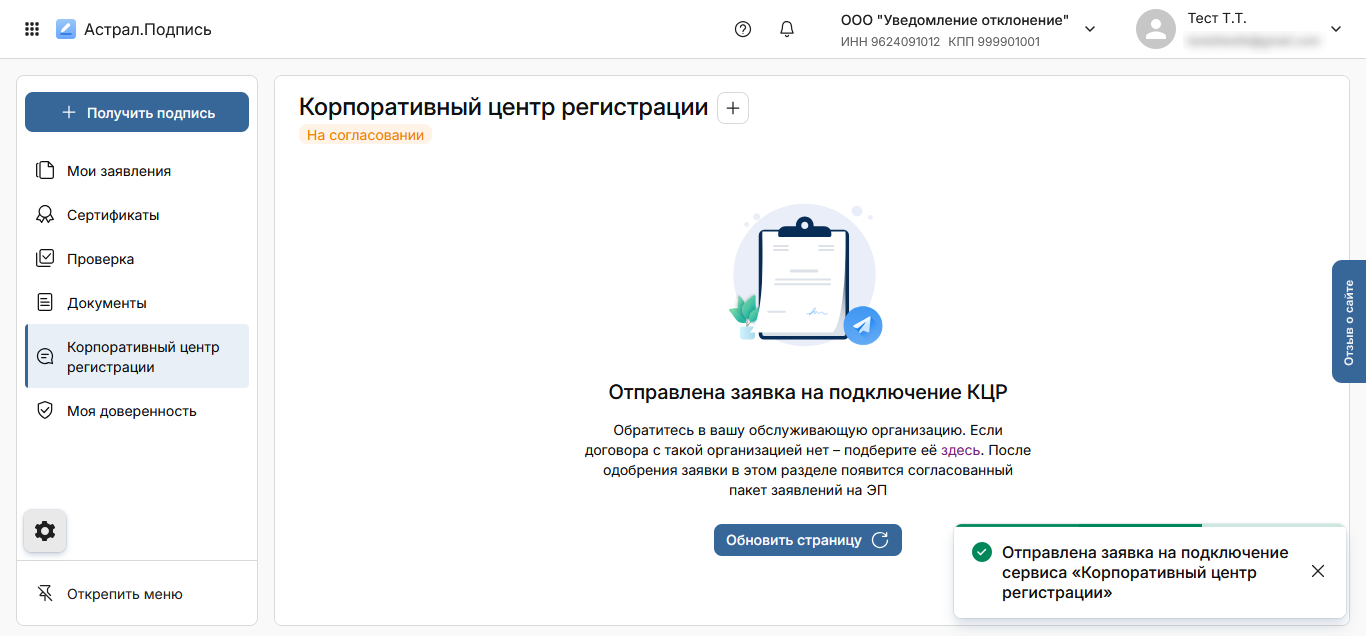This screenshot has height=636, width=1366.
Task: Click the user avatar icon
Action: [x=1155, y=29]
